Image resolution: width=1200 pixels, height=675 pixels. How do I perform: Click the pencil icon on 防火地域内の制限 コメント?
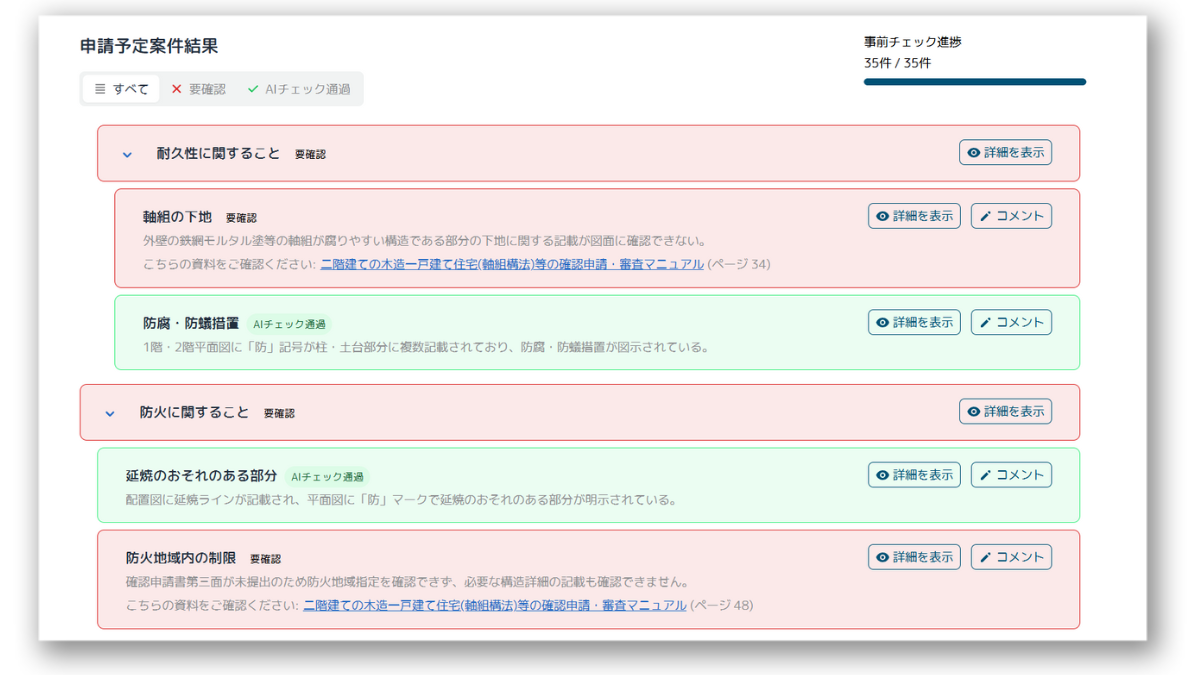985,557
